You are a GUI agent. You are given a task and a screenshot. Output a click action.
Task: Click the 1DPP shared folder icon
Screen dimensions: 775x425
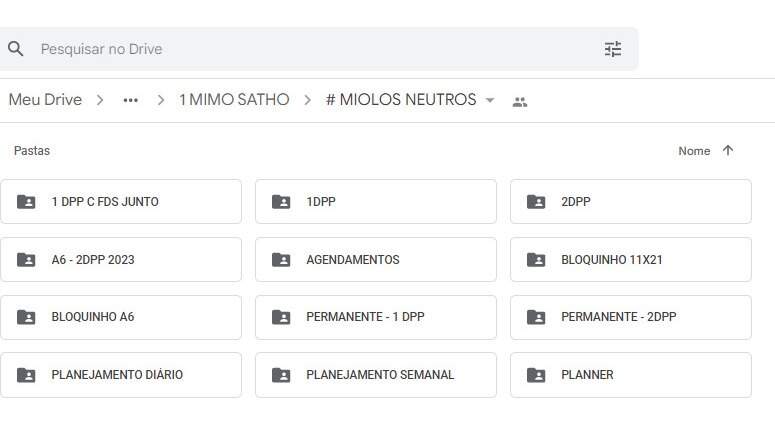point(281,202)
